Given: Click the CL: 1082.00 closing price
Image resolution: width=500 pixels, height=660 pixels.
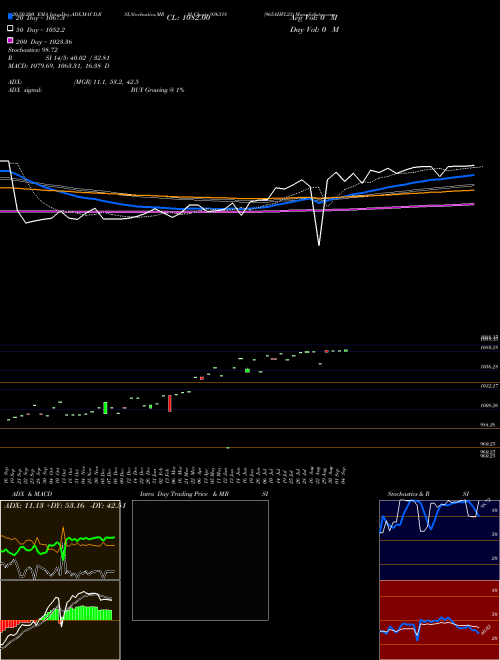Looking at the screenshot, I should click(x=188, y=18).
